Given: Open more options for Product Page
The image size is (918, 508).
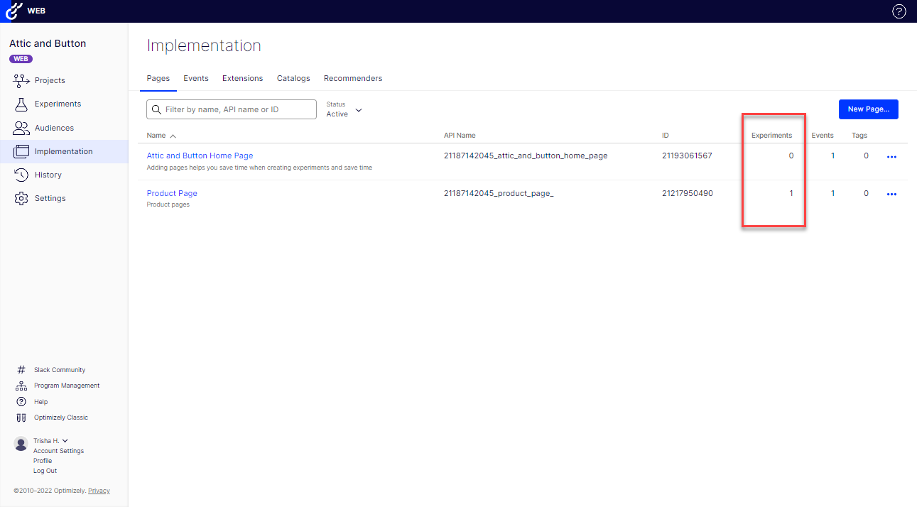Looking at the screenshot, I should pyautogui.click(x=891, y=194).
